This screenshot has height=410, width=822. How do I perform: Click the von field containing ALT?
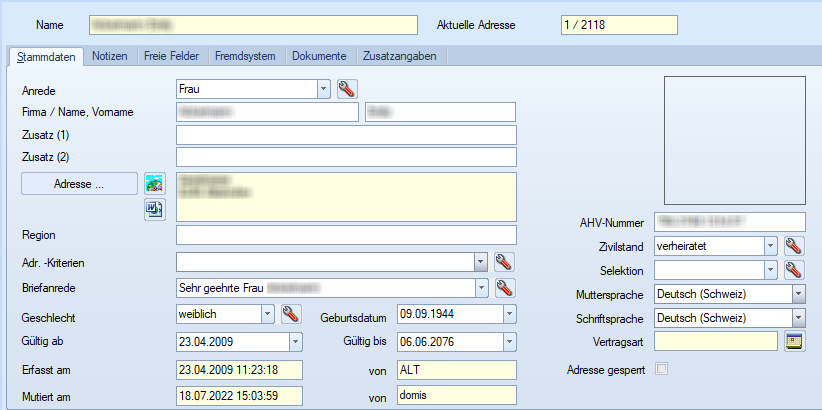coord(457,370)
